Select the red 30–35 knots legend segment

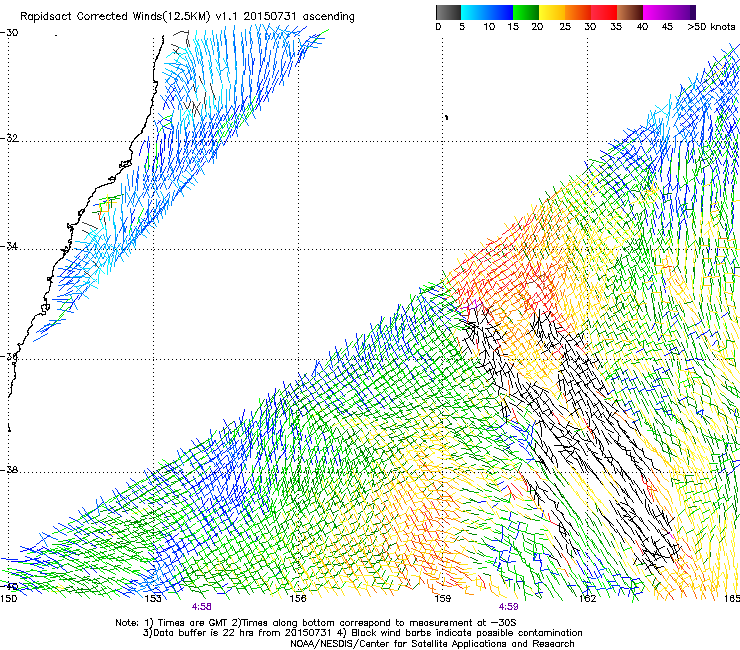click(604, 12)
